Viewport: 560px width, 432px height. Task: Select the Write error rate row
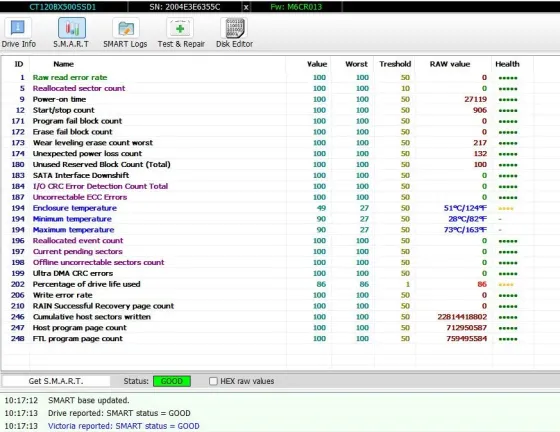click(x=268, y=295)
